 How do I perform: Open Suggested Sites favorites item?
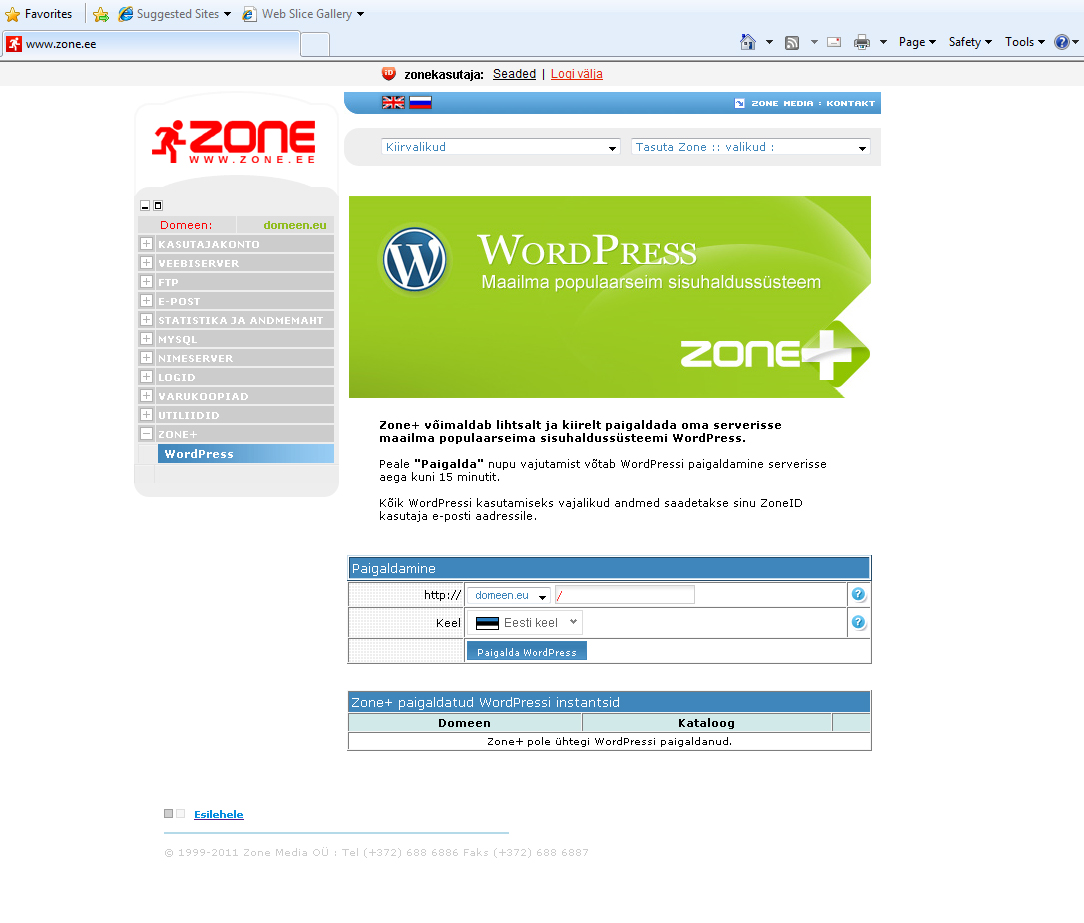(175, 14)
